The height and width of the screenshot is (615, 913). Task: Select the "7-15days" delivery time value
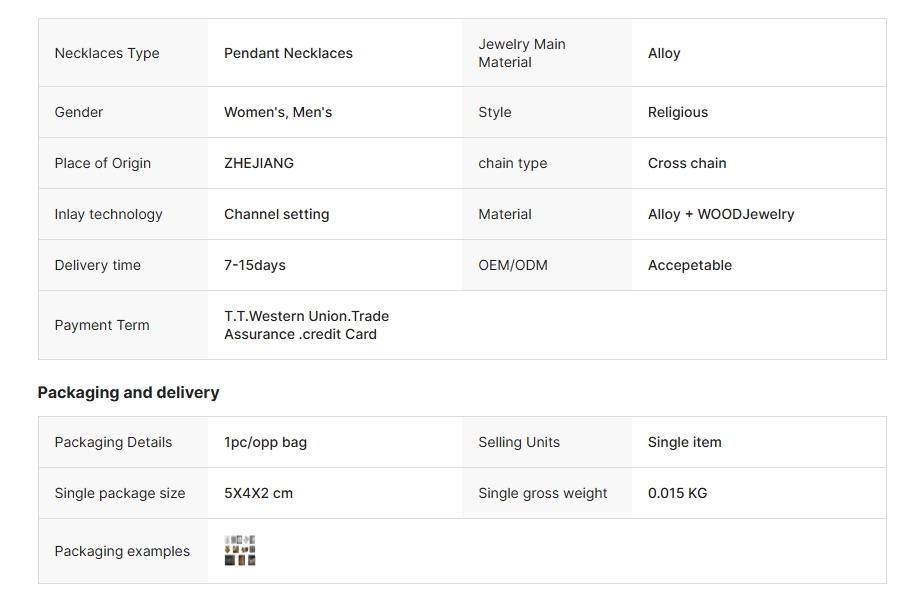[255, 265]
